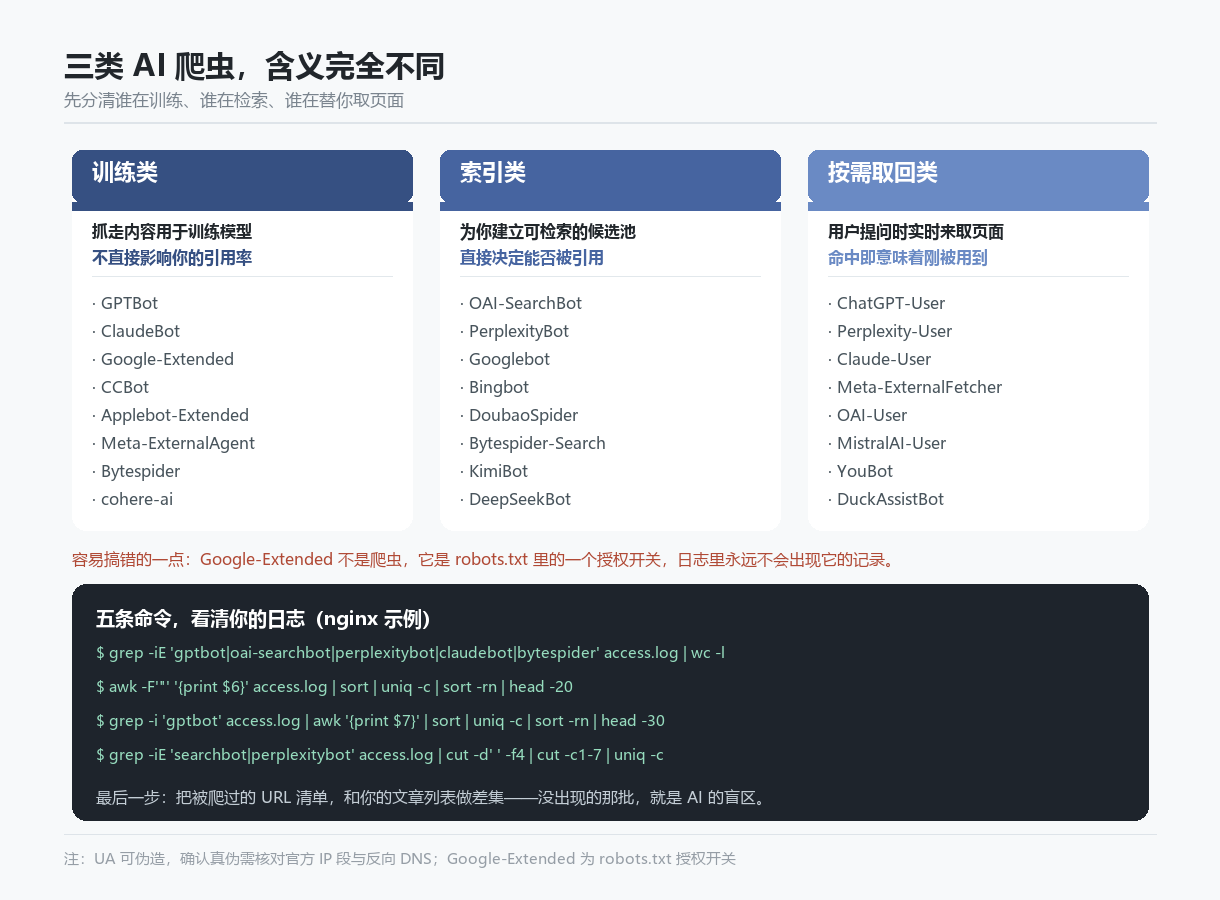
Task: Select Bytespider in the training list
Action: click(x=136, y=471)
